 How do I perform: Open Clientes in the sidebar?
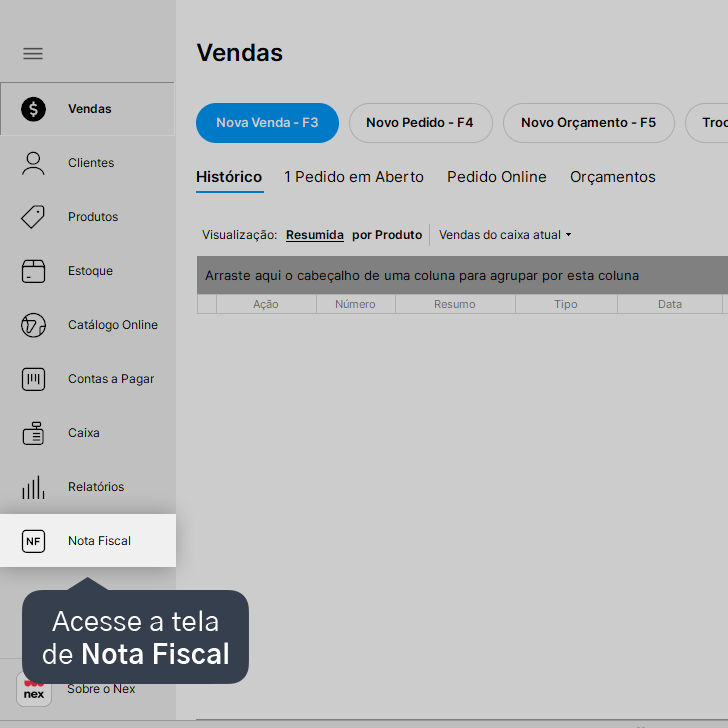[87, 163]
